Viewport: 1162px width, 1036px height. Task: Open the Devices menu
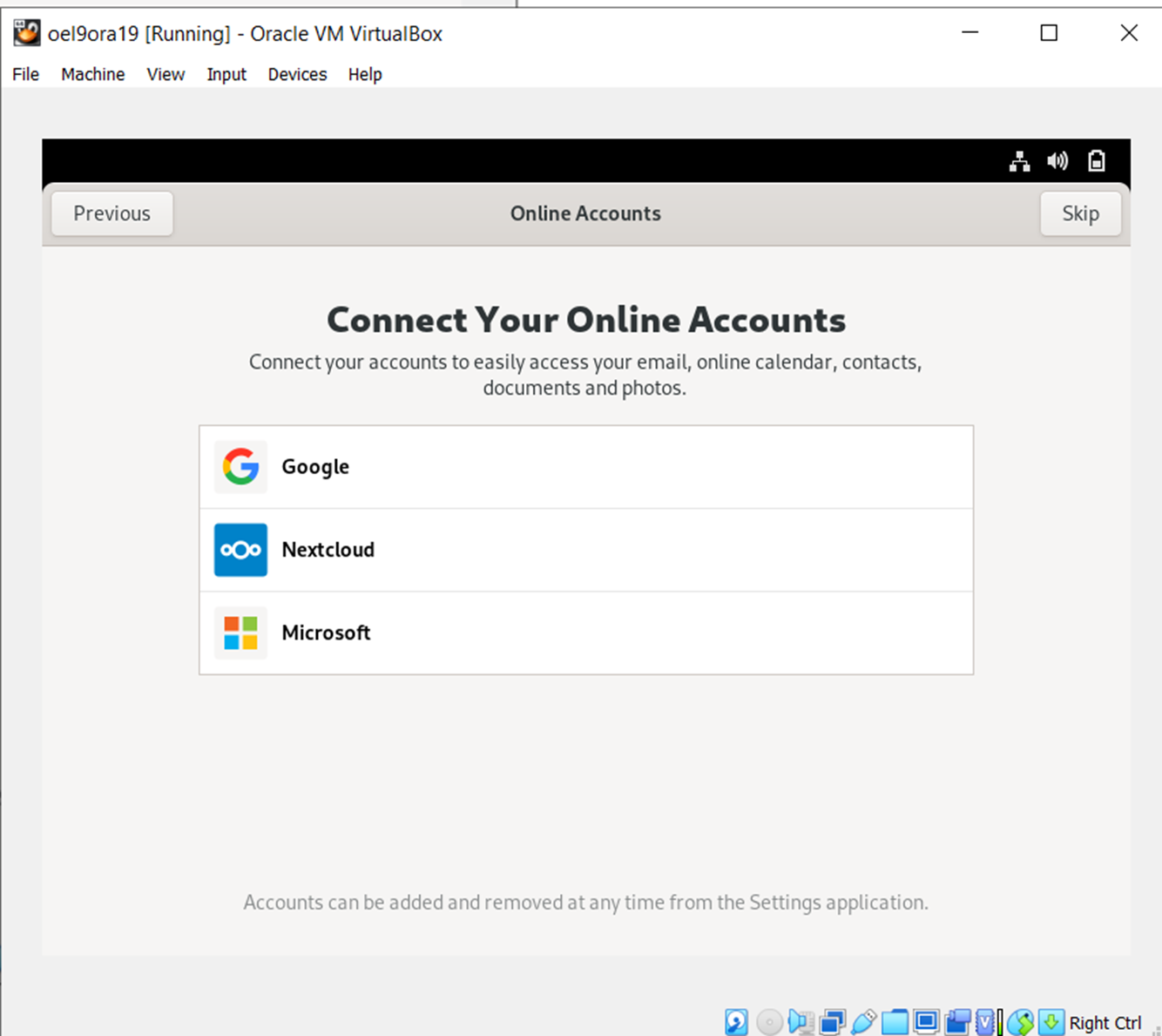[297, 74]
